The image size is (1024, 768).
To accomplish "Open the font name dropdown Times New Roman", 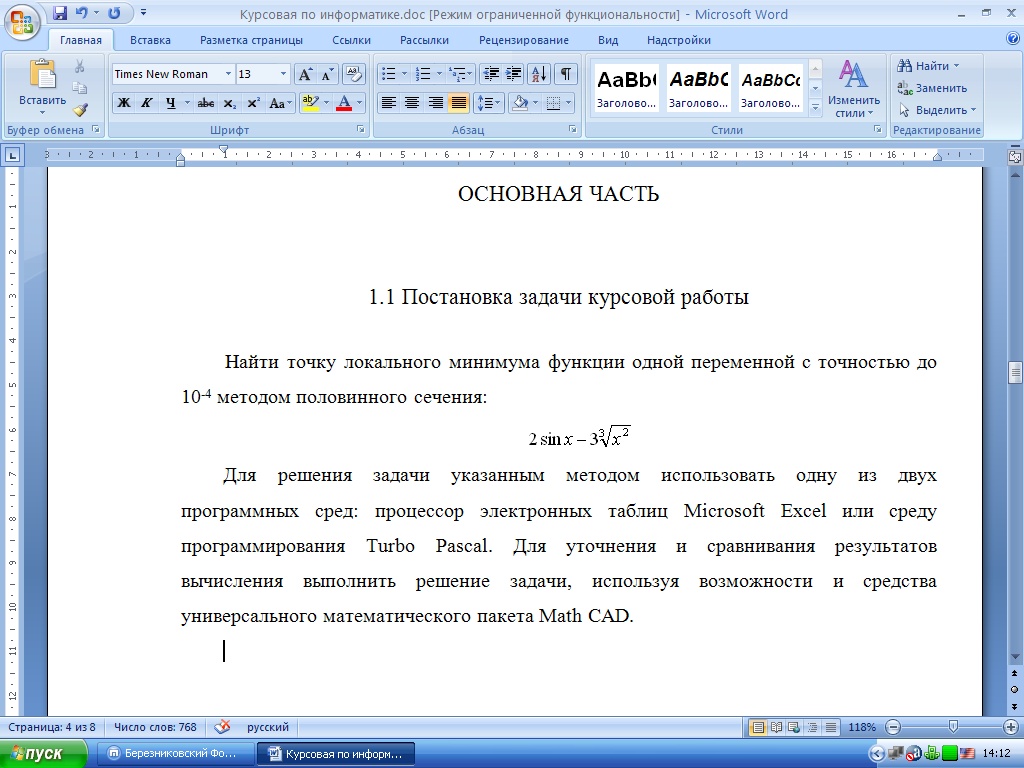I will [x=229, y=74].
